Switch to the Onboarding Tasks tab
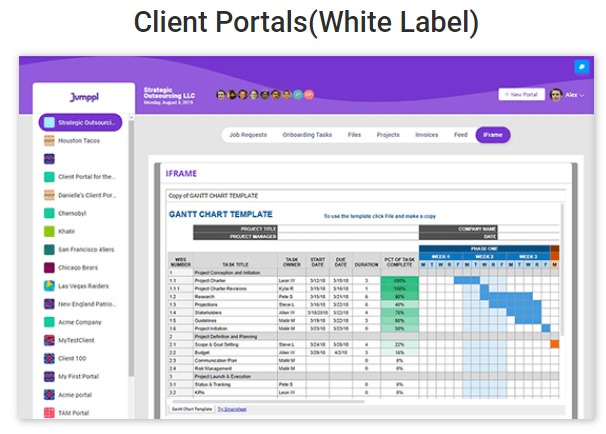Screen dimensions: 606x434 click(x=307, y=135)
